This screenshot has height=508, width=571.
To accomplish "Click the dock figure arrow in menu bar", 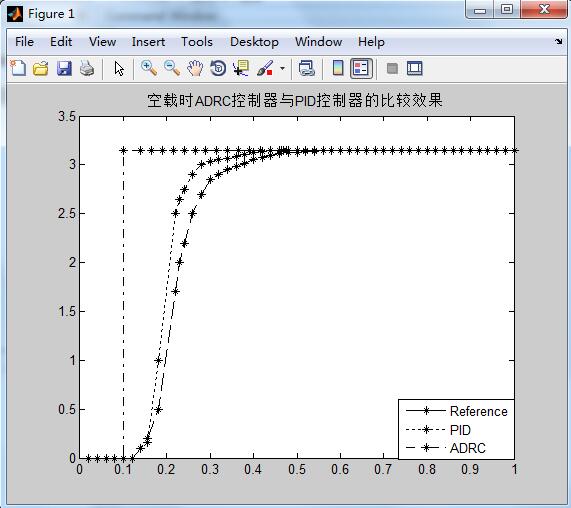I will pyautogui.click(x=559, y=41).
